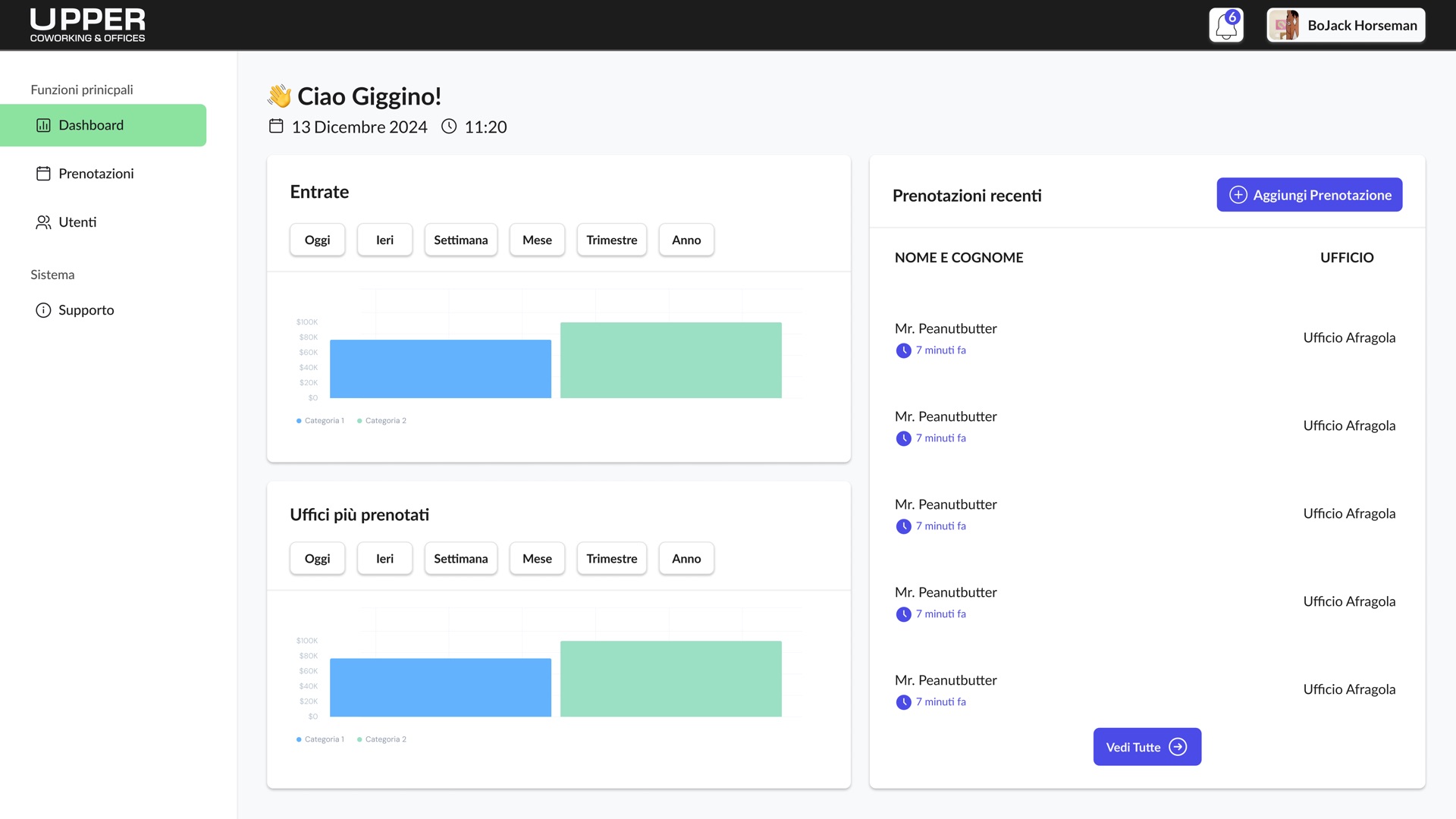Click the clock icon beside 11:20
This screenshot has height=819, width=1456.
(449, 127)
